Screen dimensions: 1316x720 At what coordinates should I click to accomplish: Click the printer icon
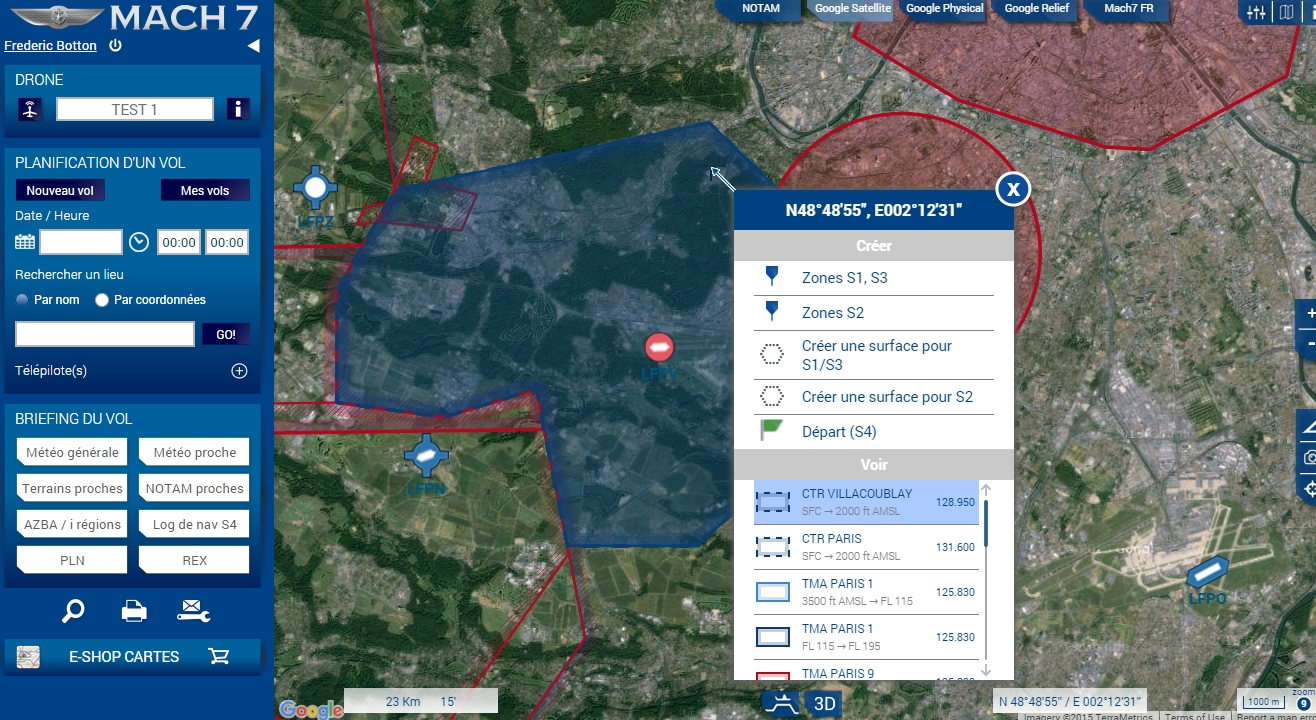tap(134, 610)
